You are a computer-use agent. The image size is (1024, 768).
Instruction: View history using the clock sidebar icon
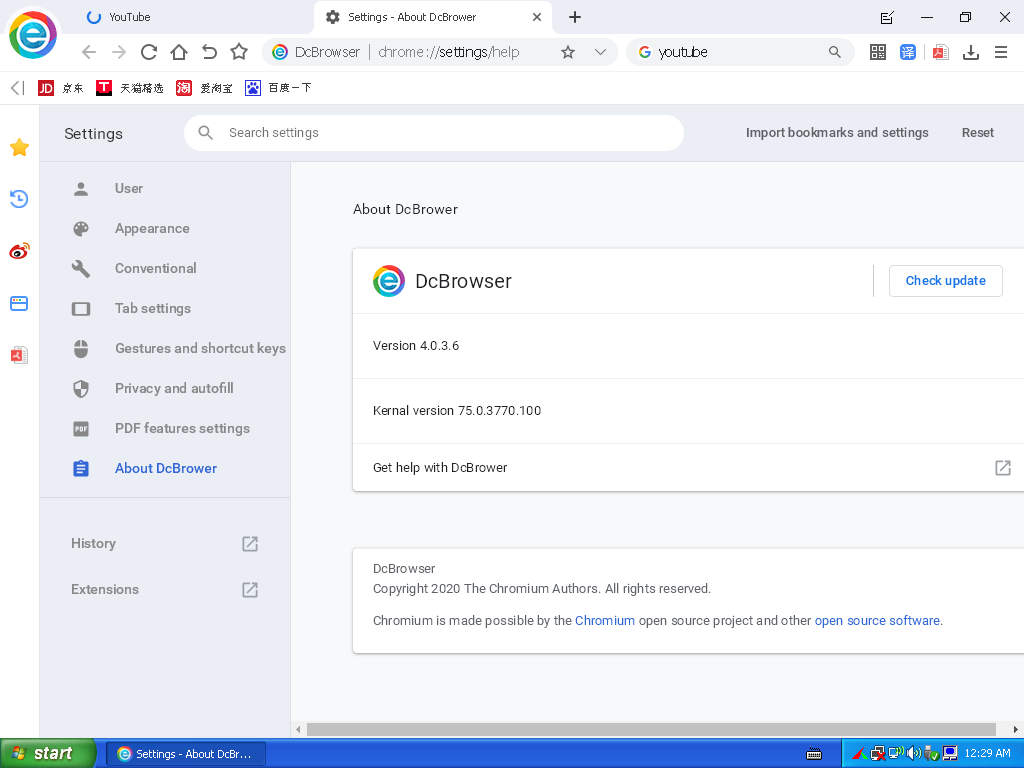click(19, 199)
